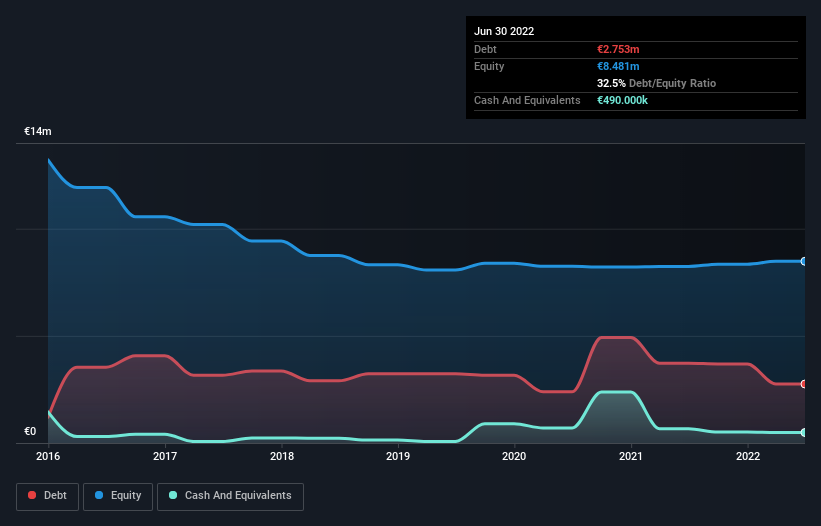This screenshot has width=821, height=526.
Task: Click the Equity value €8.481m
Action: [618, 66]
